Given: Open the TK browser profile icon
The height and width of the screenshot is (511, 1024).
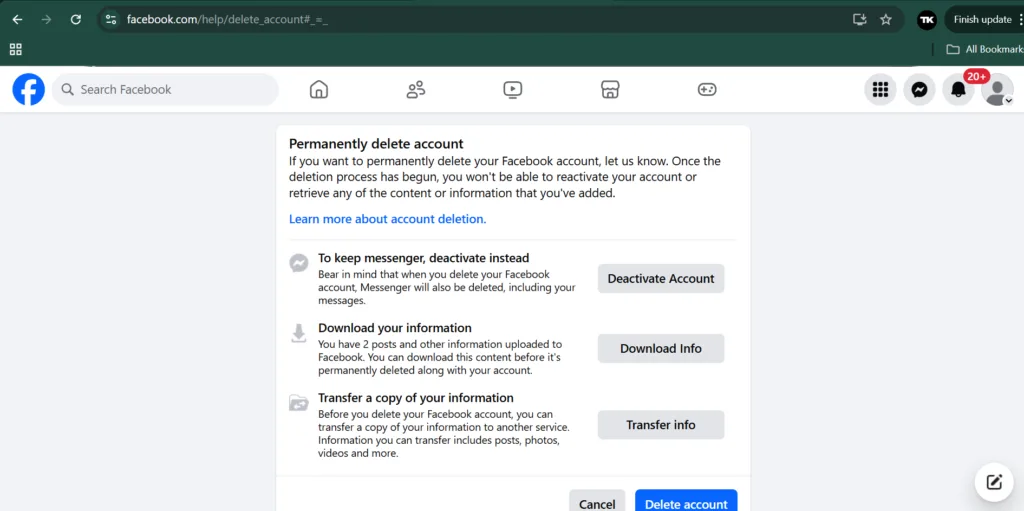Looking at the screenshot, I should [x=927, y=20].
